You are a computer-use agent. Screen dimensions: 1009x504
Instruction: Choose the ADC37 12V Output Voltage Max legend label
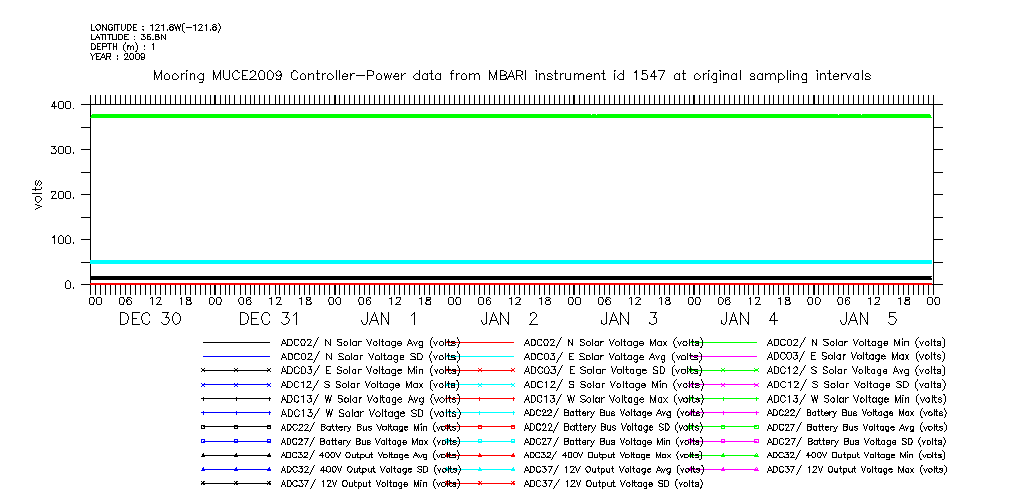point(856,469)
